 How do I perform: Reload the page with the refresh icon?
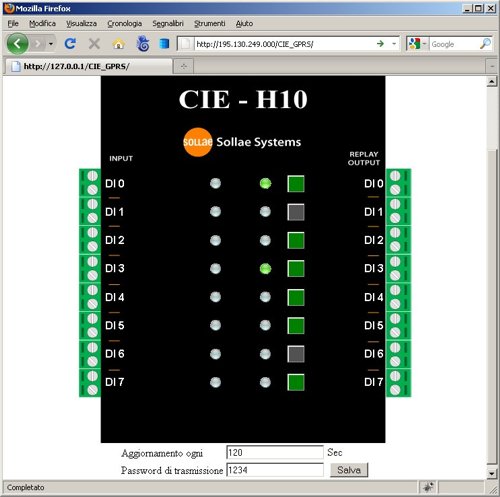click(x=70, y=44)
